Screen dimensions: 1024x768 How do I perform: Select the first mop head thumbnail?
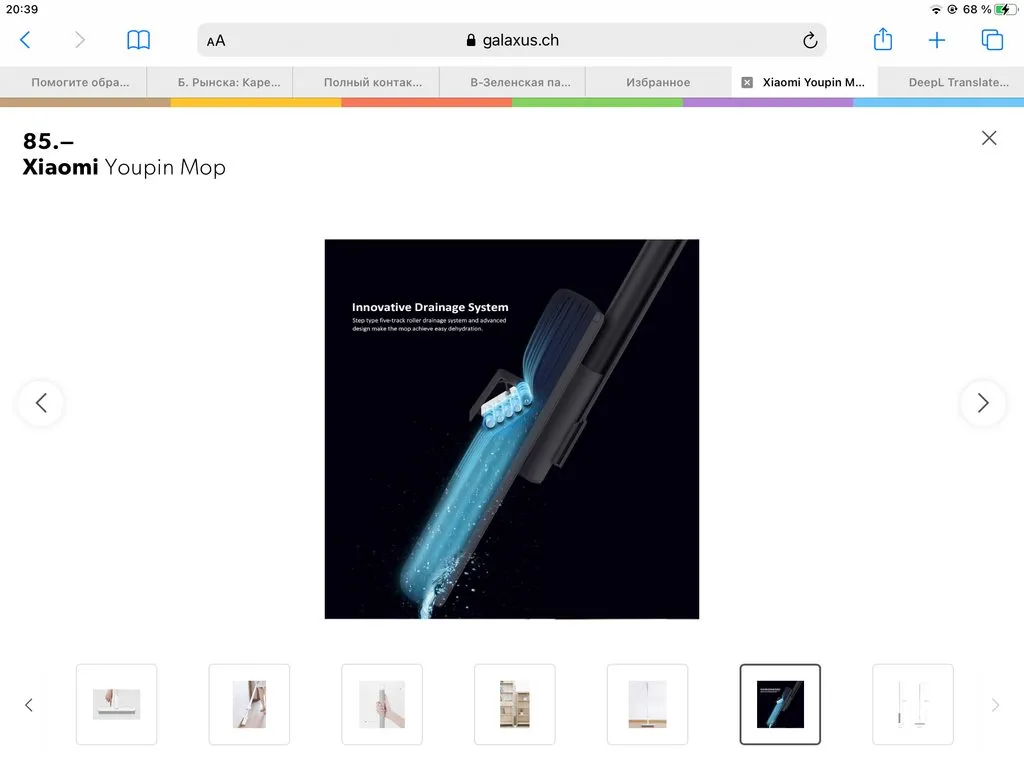tap(116, 704)
